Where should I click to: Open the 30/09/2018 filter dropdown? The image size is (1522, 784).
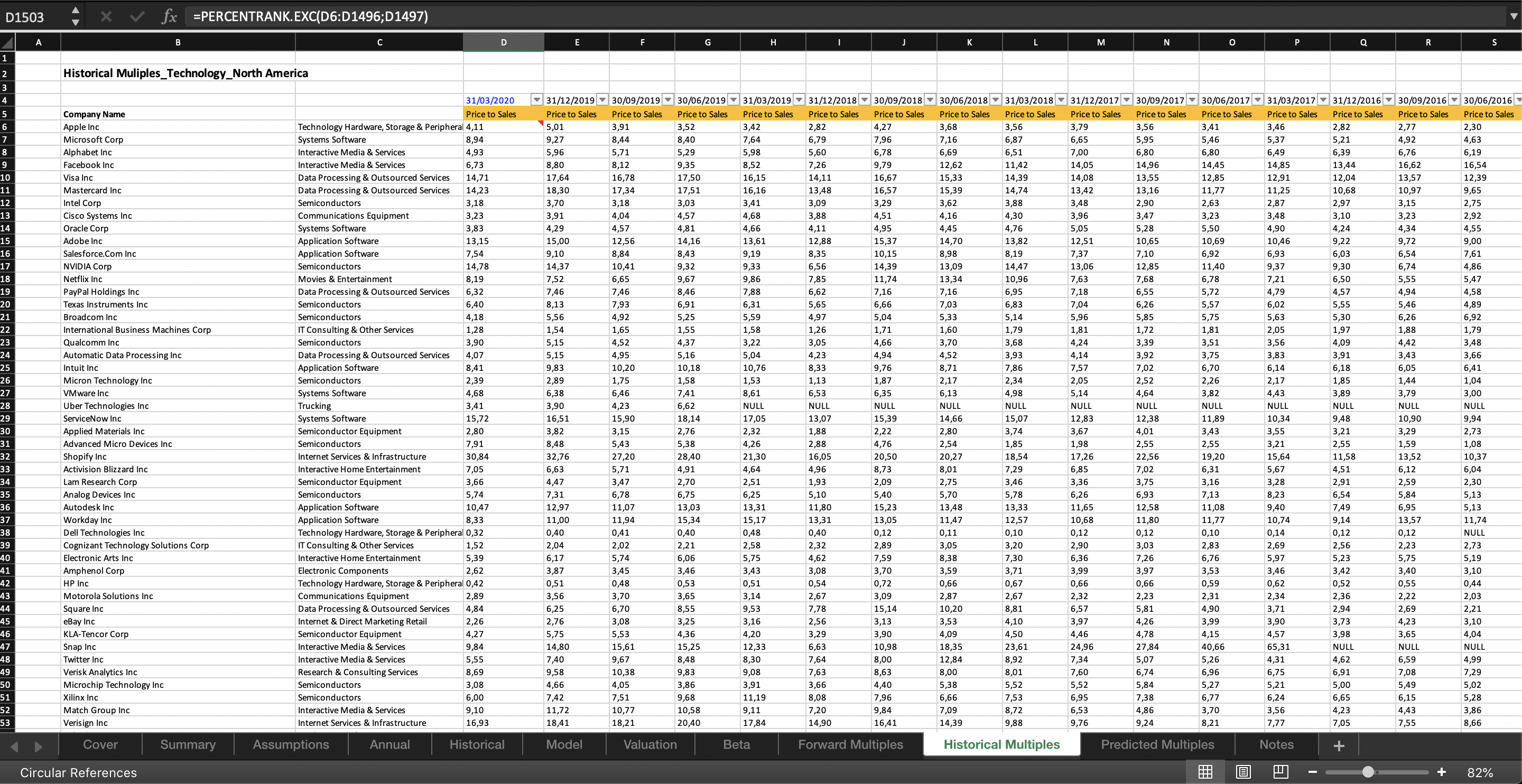click(930, 100)
